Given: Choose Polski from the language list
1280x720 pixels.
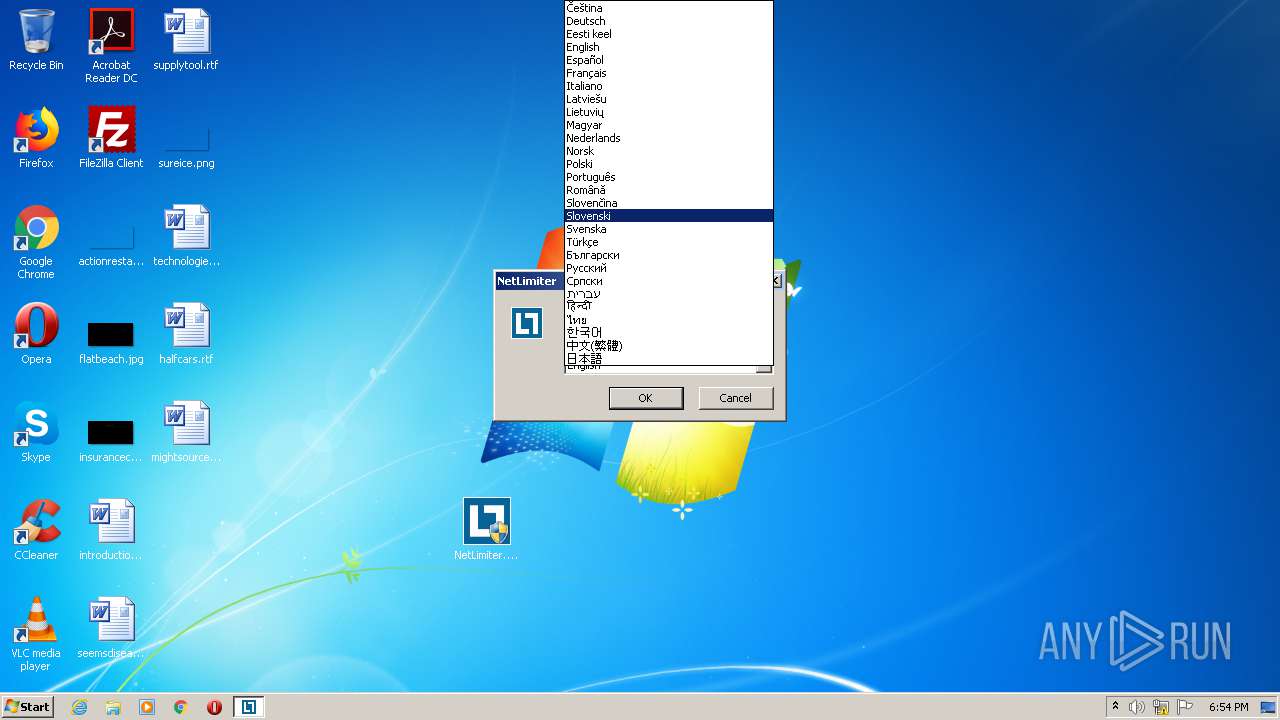Looking at the screenshot, I should (x=669, y=164).
